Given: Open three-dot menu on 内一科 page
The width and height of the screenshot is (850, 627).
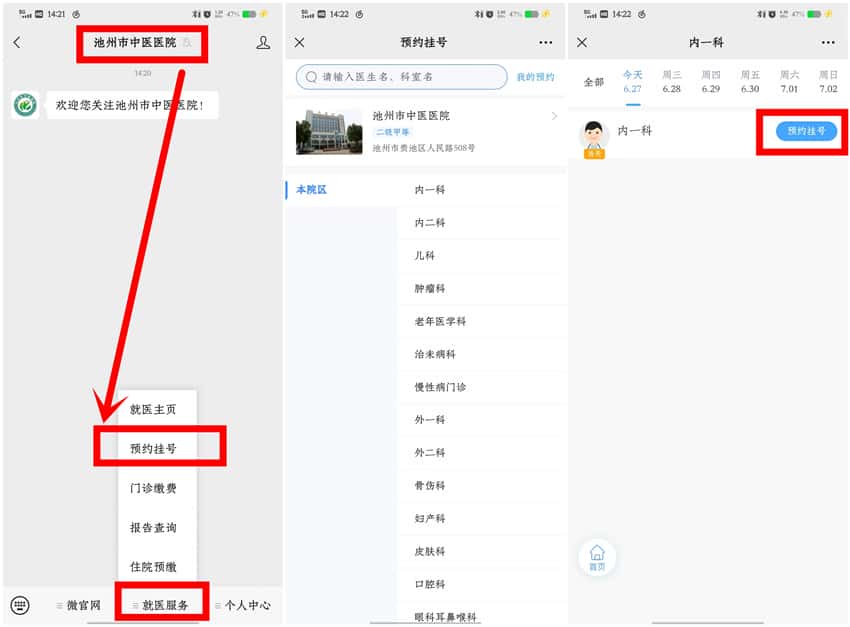Looking at the screenshot, I should 828,43.
